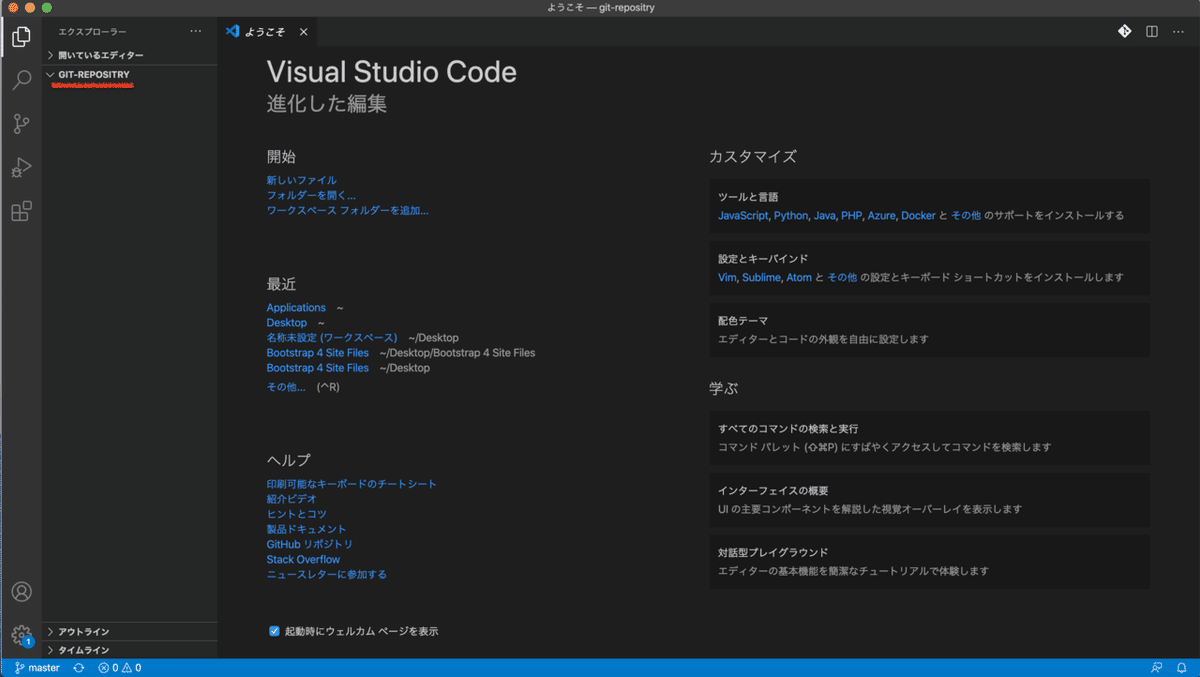Open the editor more actions ... menu
Viewport: 1200px width, 677px height.
tap(1178, 31)
